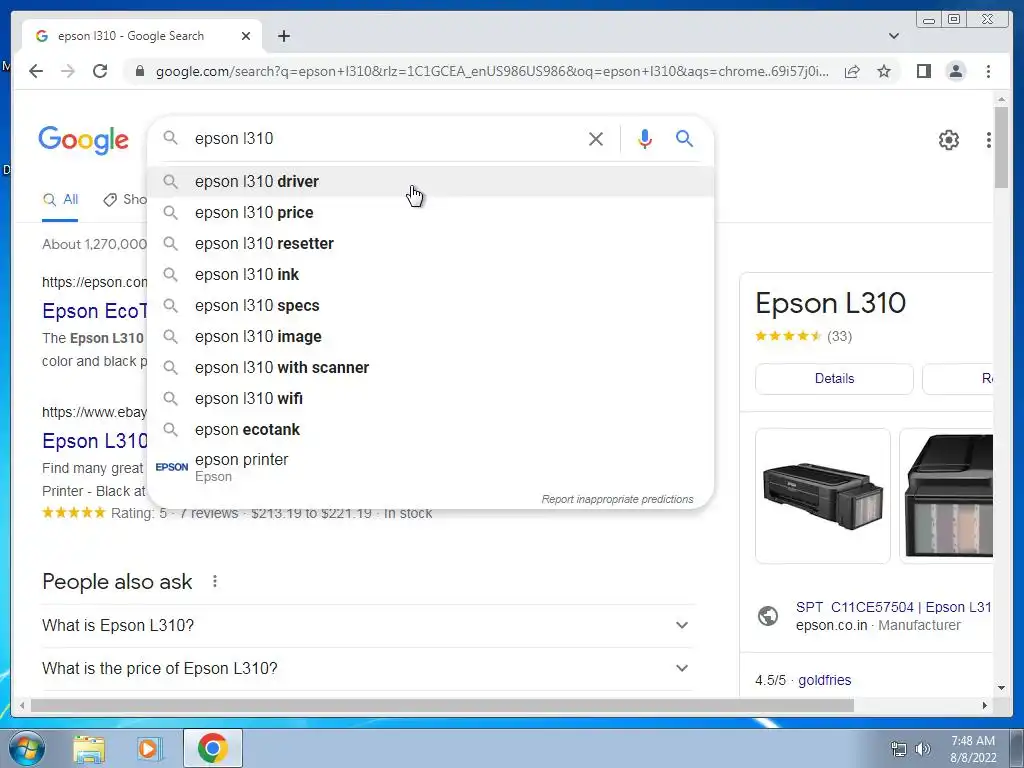Viewport: 1024px width, 768px height.
Task: Open first Epson L310 printer thumbnail
Action: point(823,496)
